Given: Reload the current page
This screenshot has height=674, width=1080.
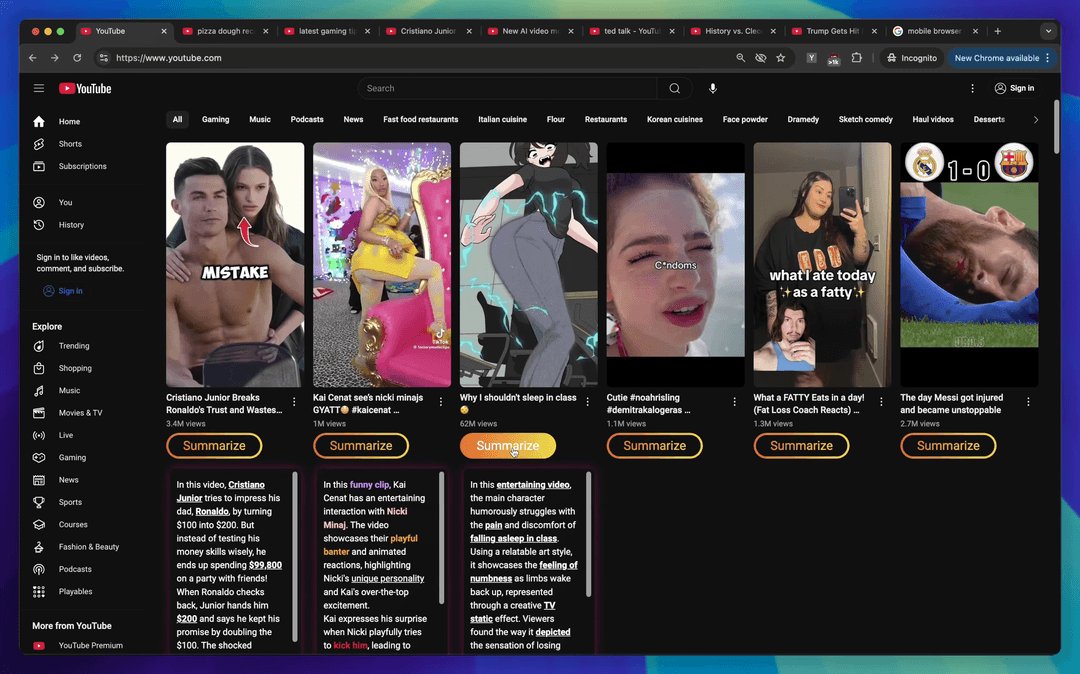Looking at the screenshot, I should tap(77, 58).
